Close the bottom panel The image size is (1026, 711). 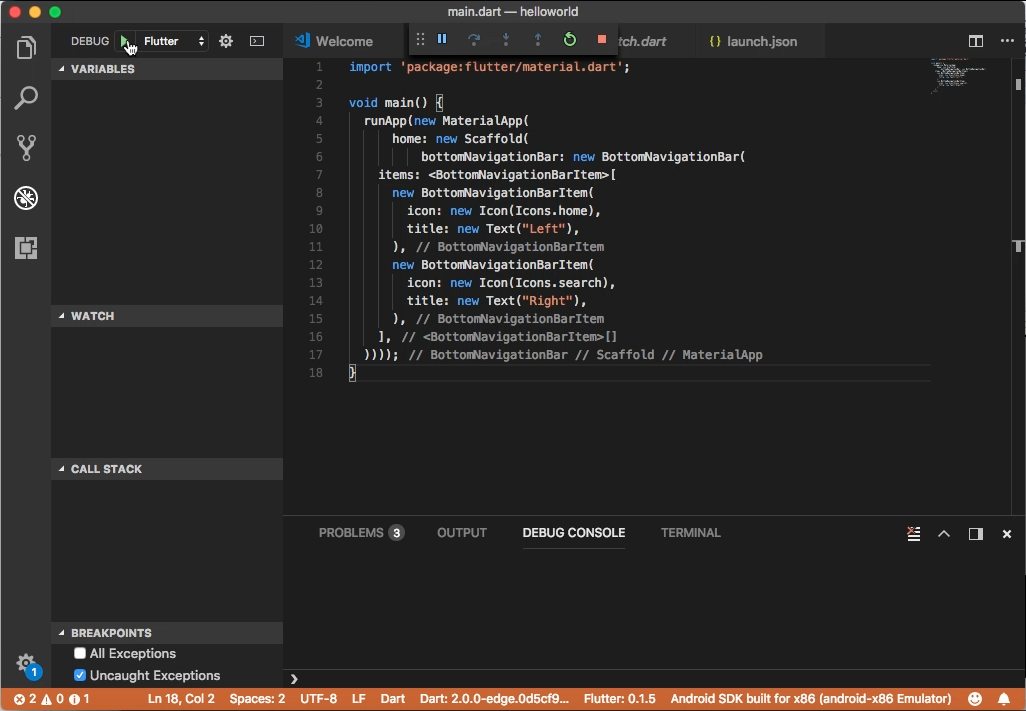[x=1007, y=534]
